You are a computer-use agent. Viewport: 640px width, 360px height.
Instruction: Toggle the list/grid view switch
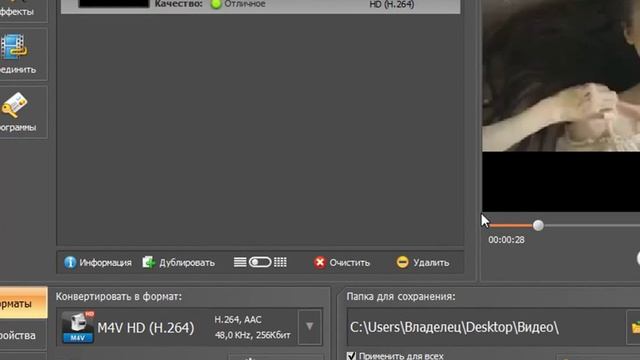click(260, 262)
